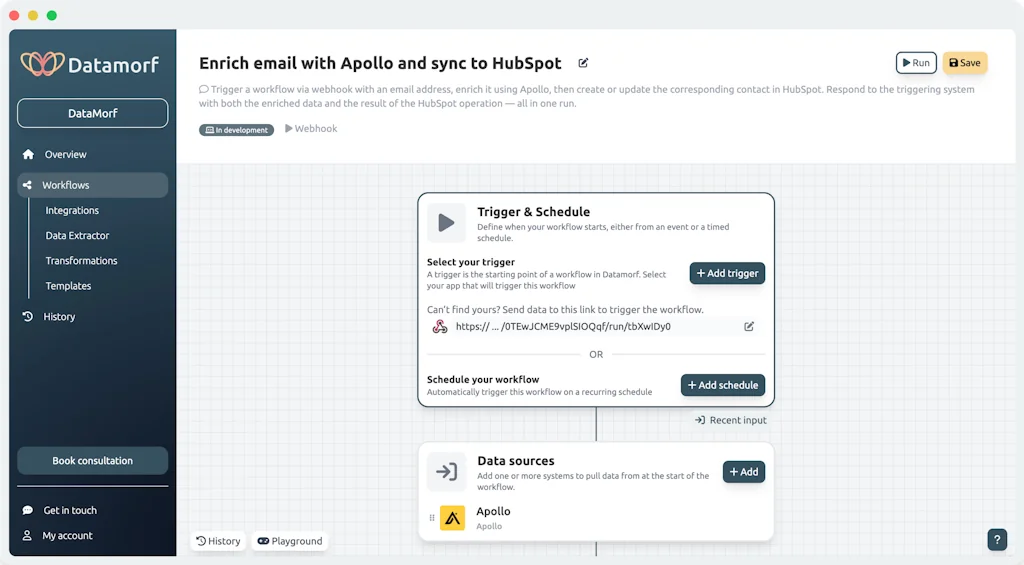1024x565 pixels.
Task: Open History at canvas bottom
Action: coord(218,541)
